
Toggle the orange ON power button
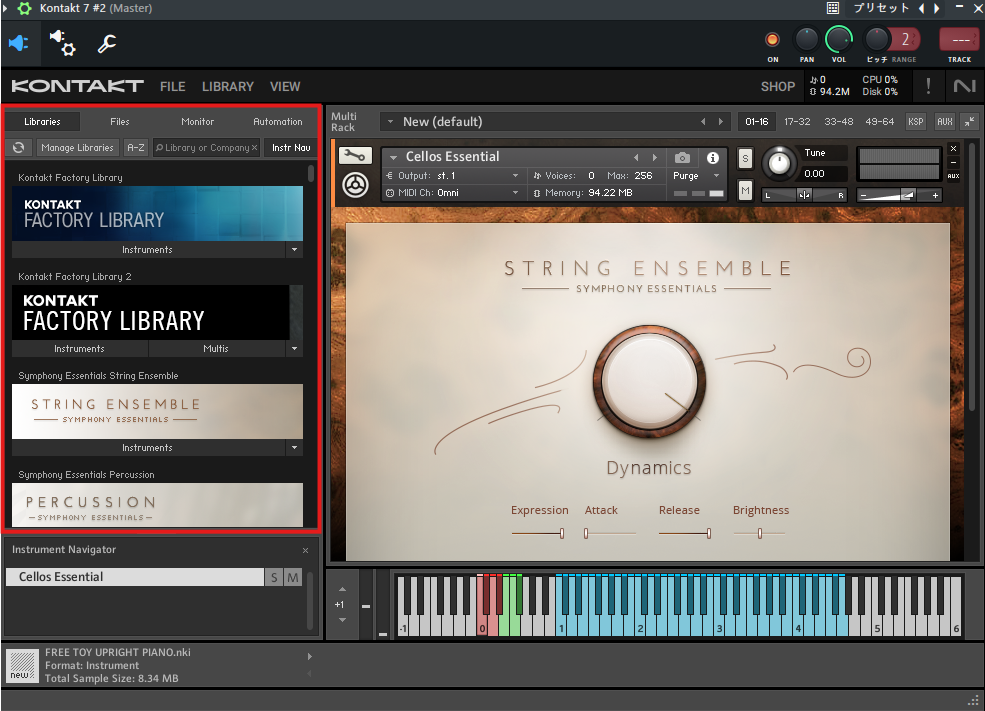tap(773, 40)
